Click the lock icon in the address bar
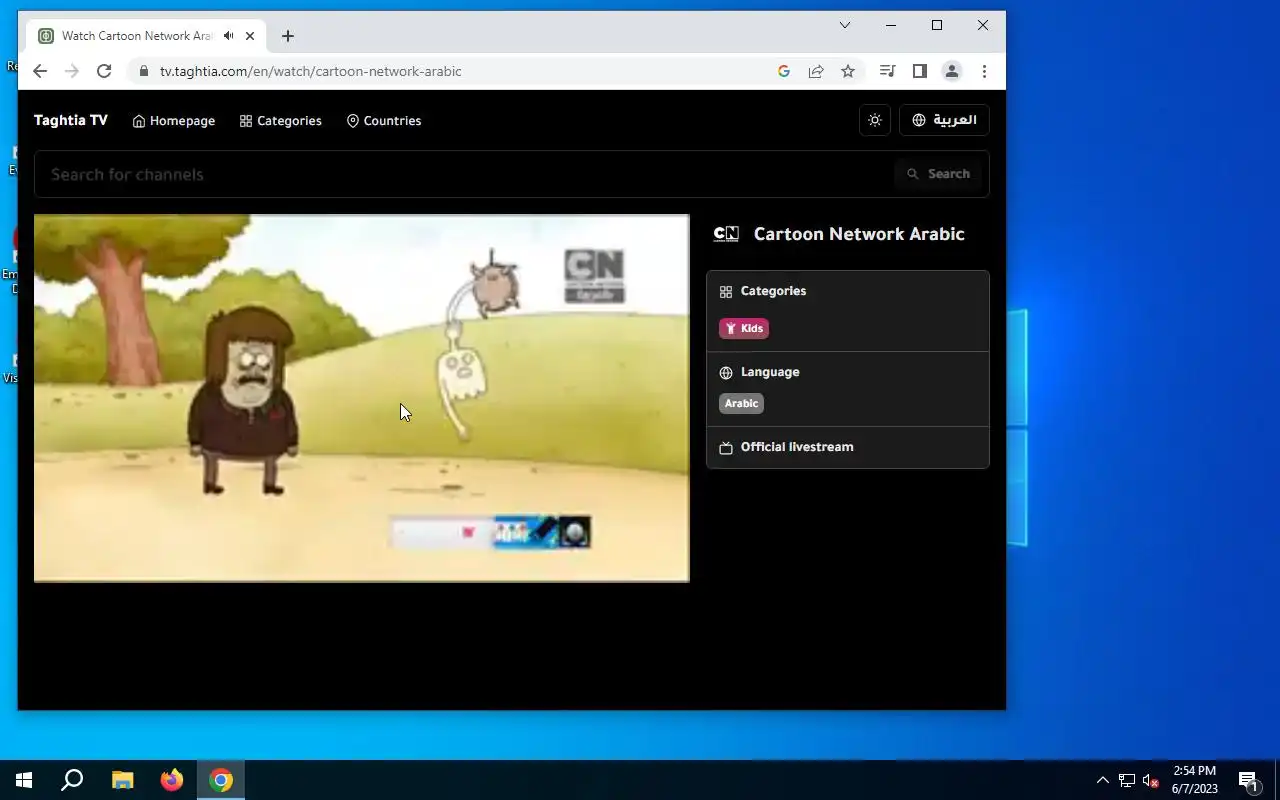 pos(143,71)
